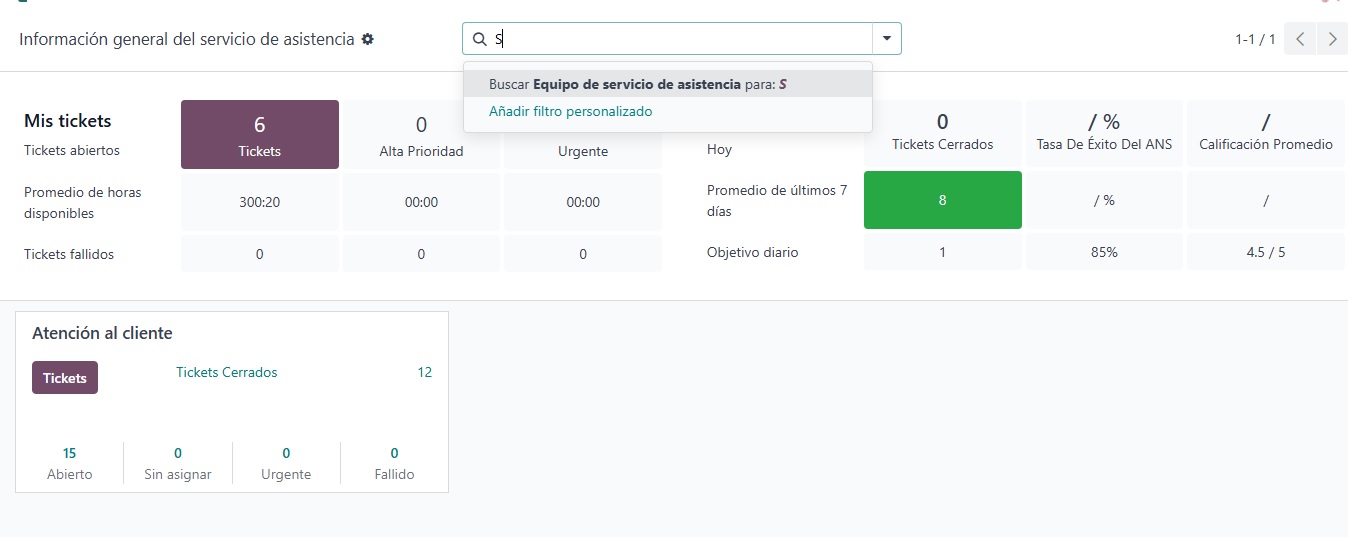Click inside the search input field
1348x537 pixels.
click(x=680, y=39)
